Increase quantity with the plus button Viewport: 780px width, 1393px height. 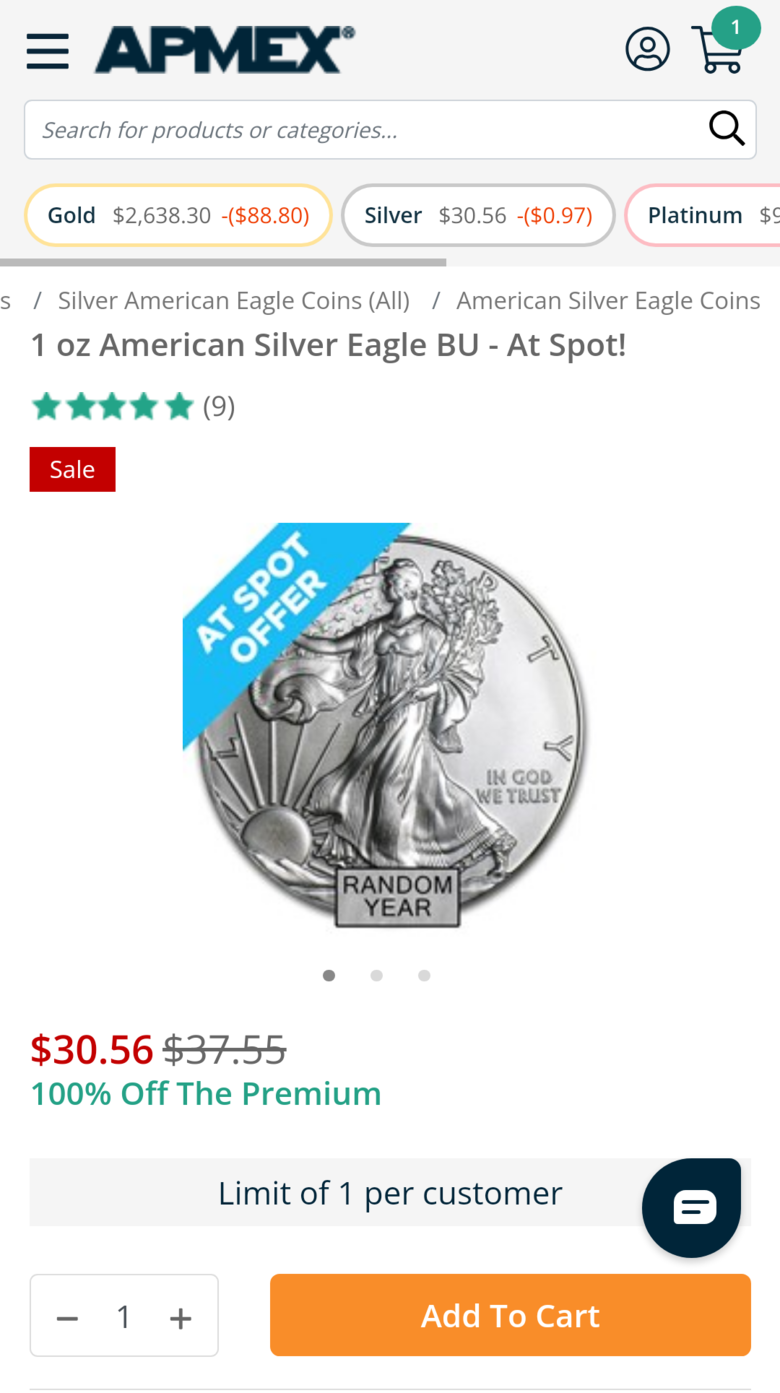click(x=180, y=1318)
